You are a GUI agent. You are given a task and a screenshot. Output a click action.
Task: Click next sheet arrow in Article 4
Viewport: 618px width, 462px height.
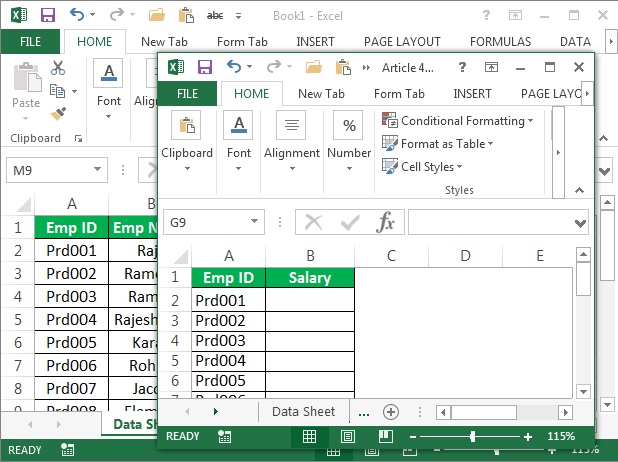coord(216,412)
